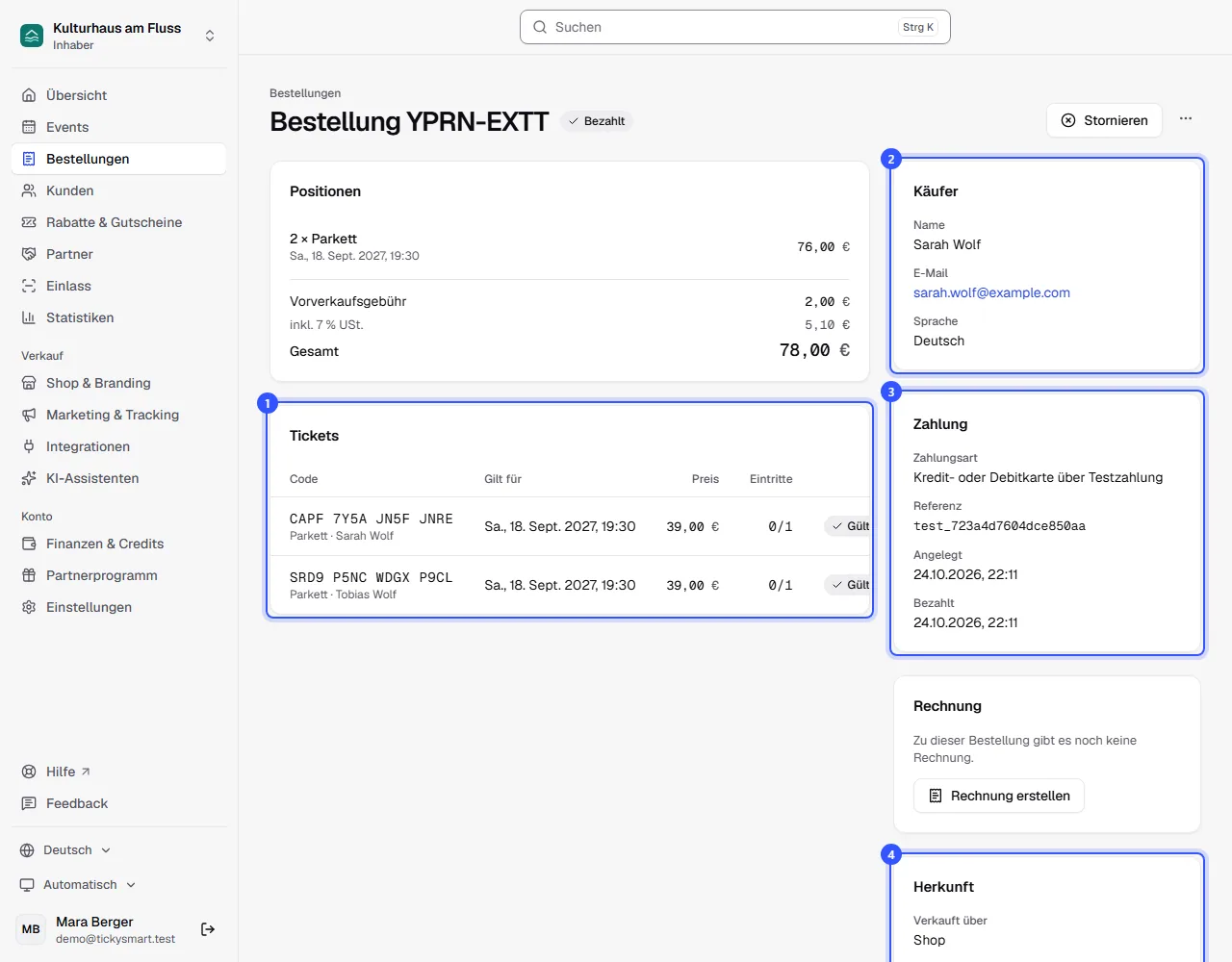Open Bestellungen in the sidebar

click(x=118, y=159)
